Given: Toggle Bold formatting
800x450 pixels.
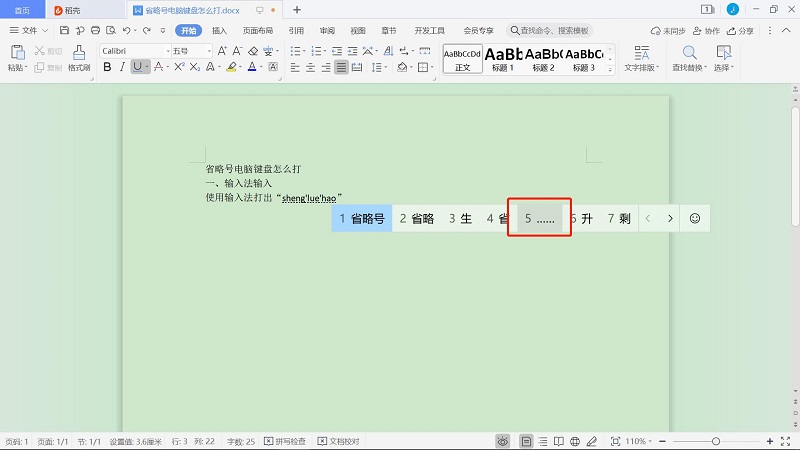Looking at the screenshot, I should point(107,67).
